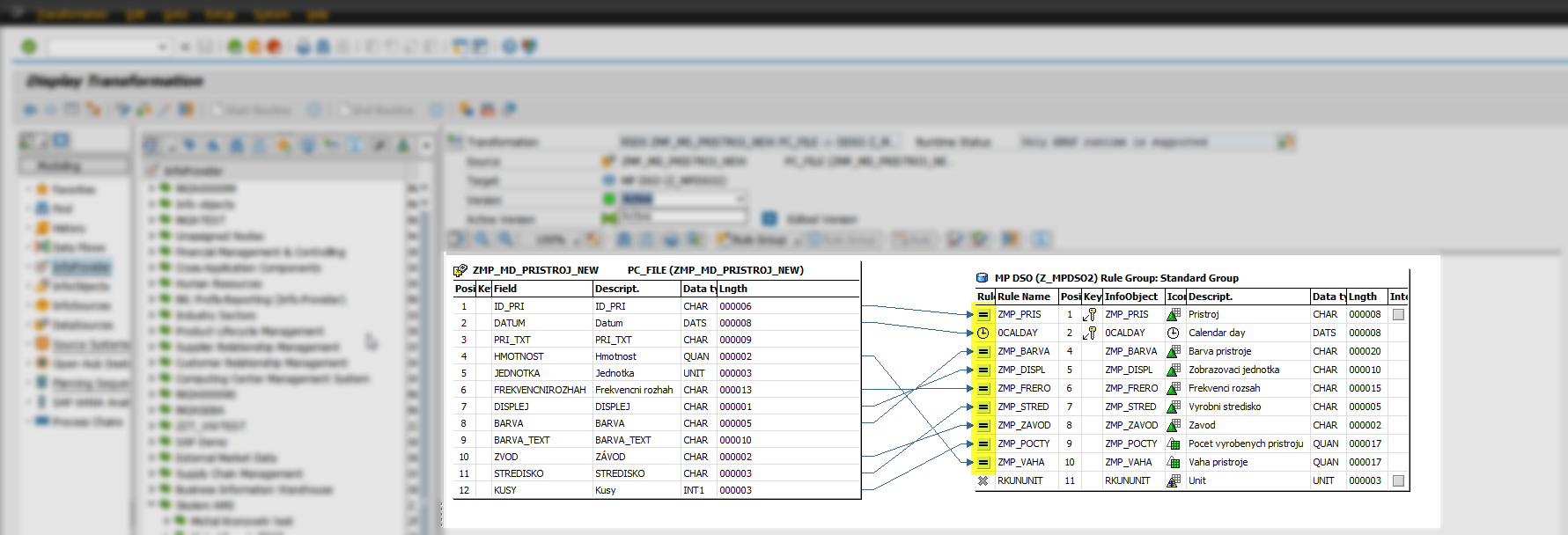Click the End Routine button
The width and height of the screenshot is (1568, 535).
tap(374, 110)
